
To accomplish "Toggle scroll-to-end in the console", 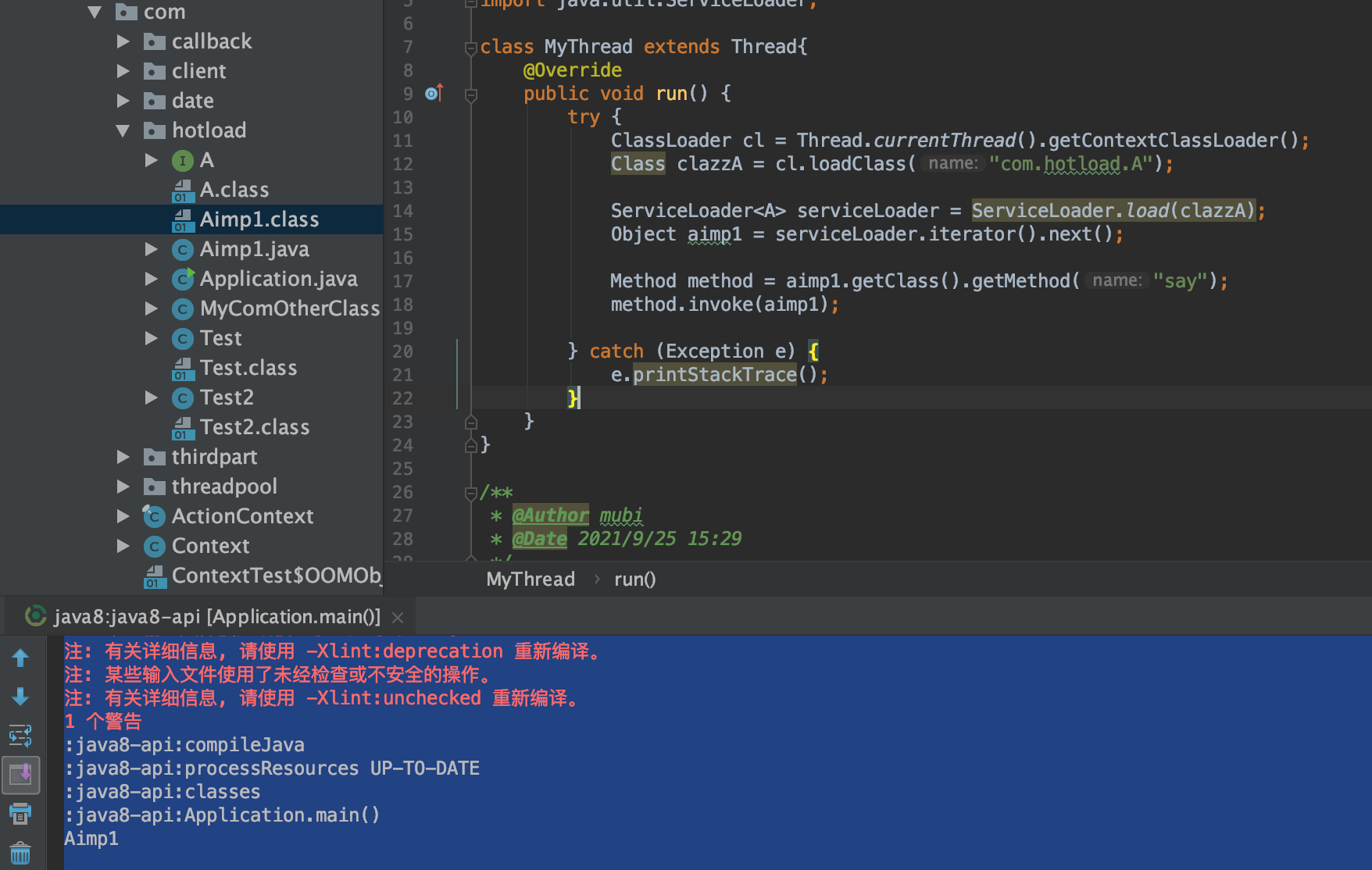I will [20, 775].
